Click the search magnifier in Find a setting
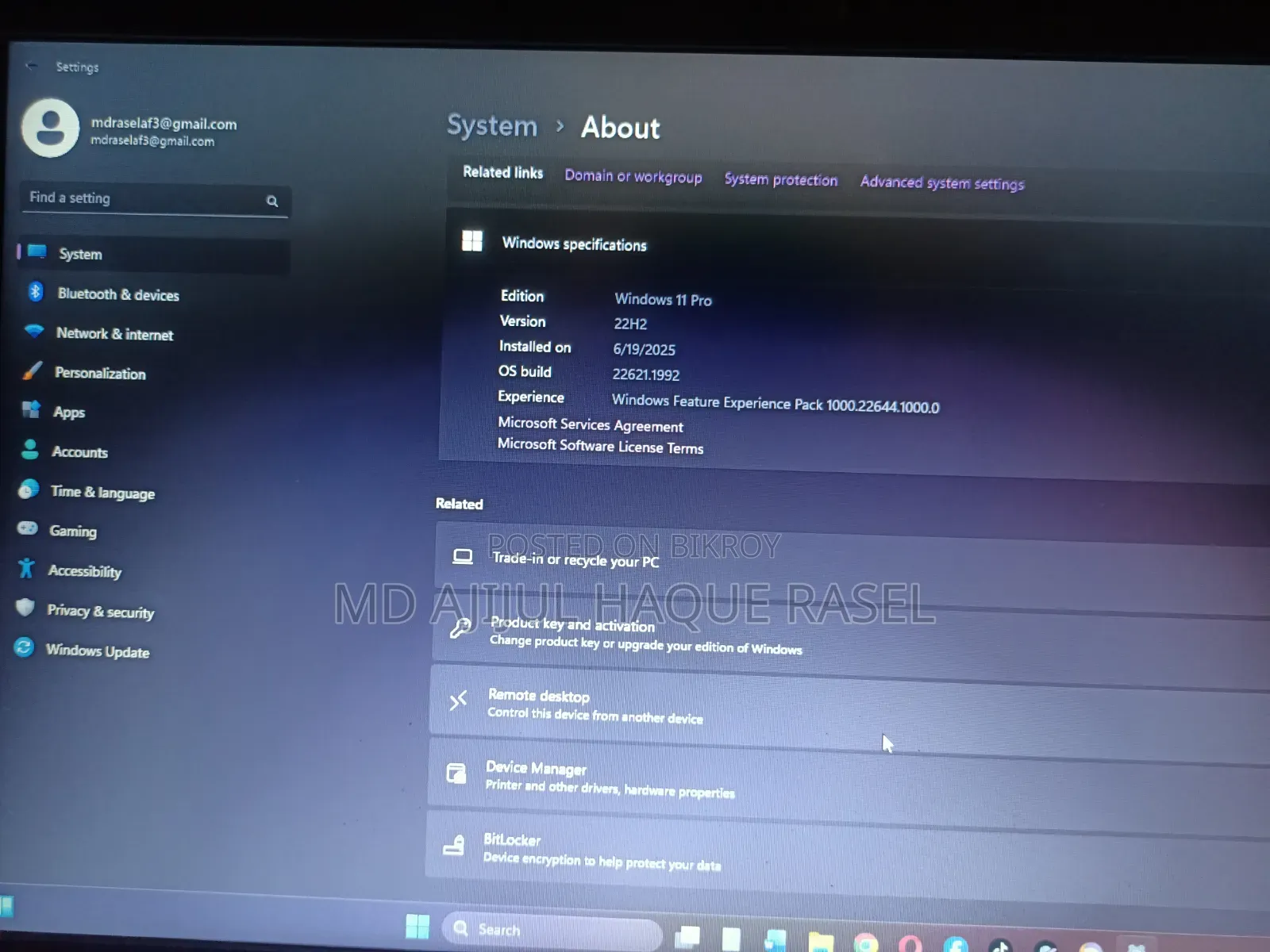 (x=272, y=202)
